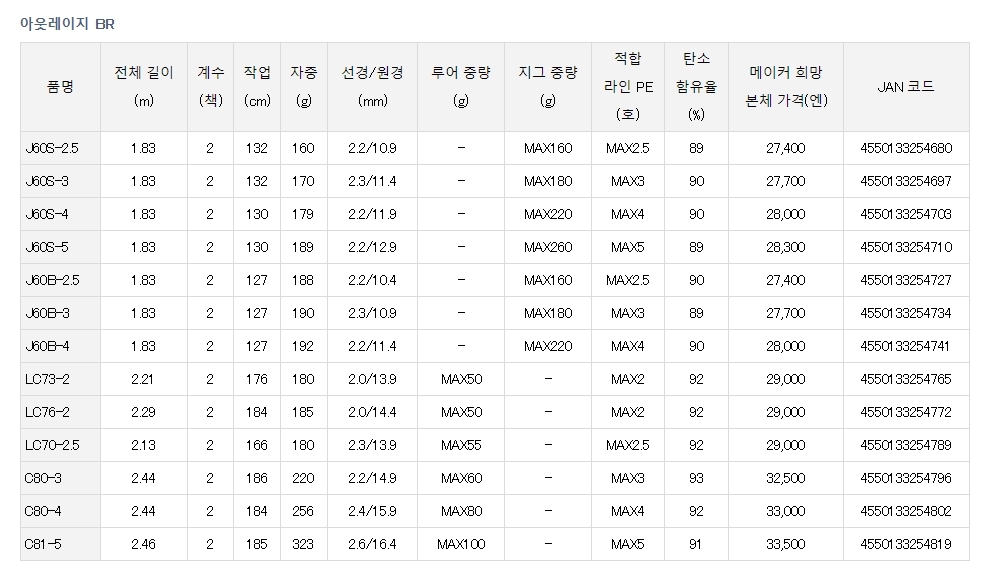Image resolution: width=989 pixels, height=581 pixels.
Task: Click the 메이커 희망 본체 가격 header
Action: (x=786, y=86)
